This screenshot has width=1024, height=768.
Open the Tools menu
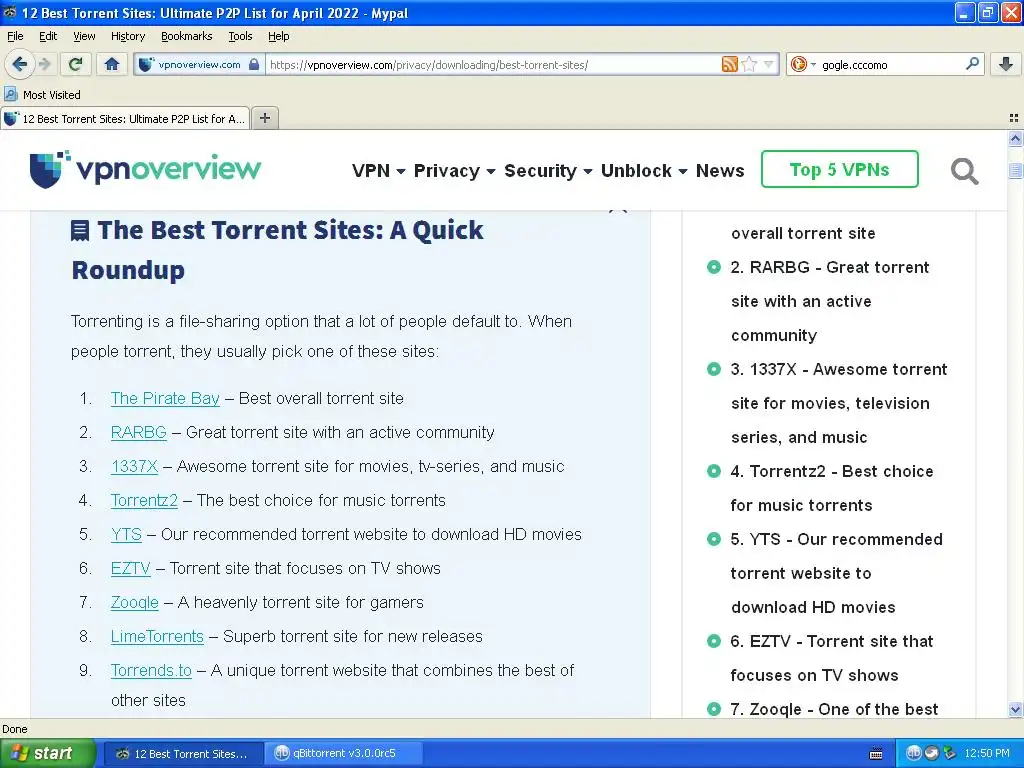click(x=240, y=36)
